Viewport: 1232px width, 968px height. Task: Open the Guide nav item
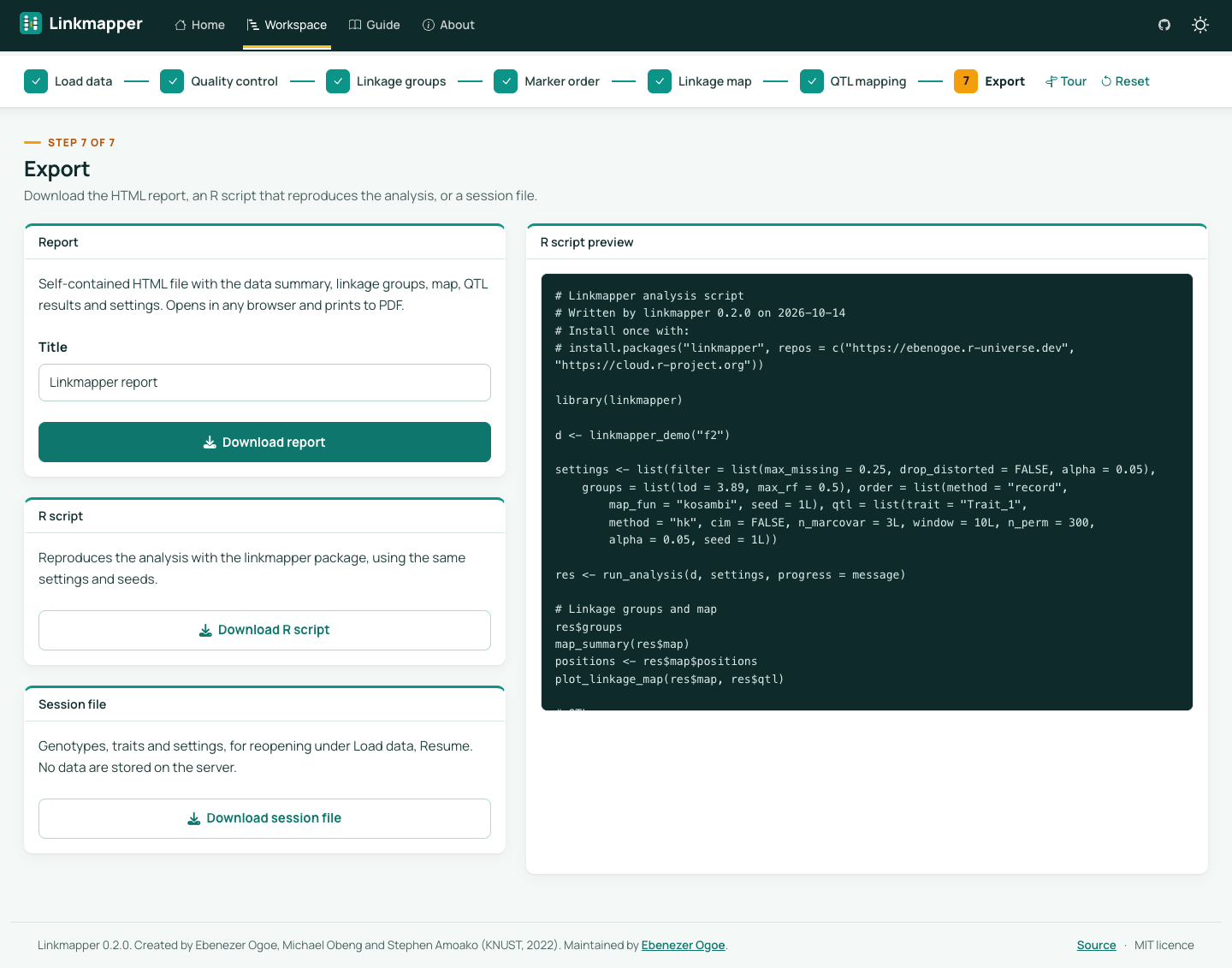(375, 25)
